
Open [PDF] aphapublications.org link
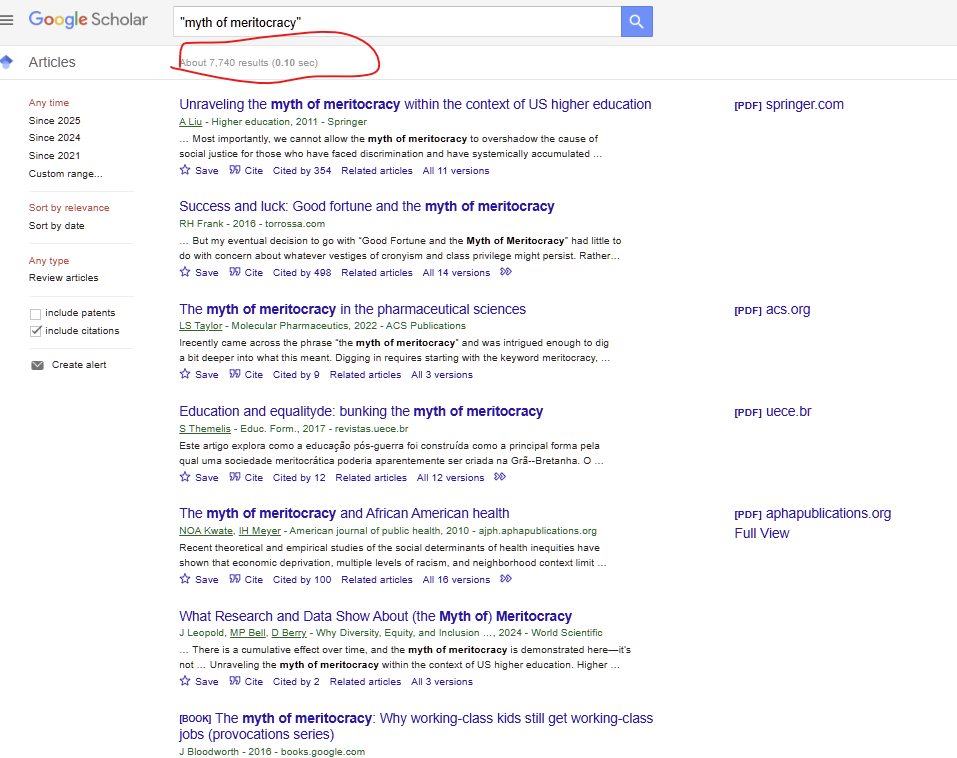click(812, 513)
